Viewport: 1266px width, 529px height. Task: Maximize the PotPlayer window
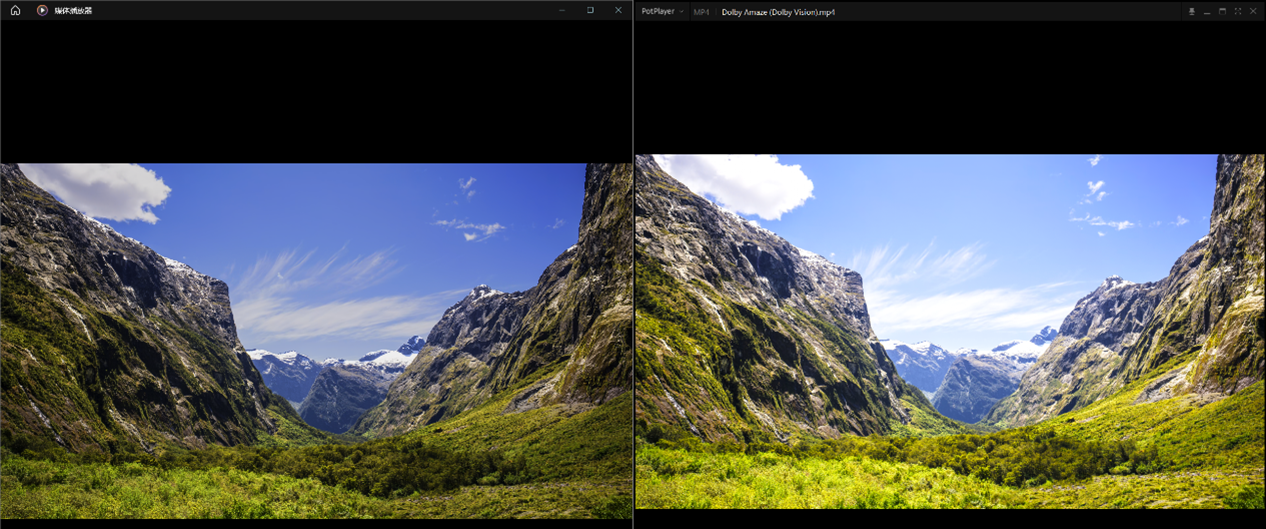[x=1222, y=12]
